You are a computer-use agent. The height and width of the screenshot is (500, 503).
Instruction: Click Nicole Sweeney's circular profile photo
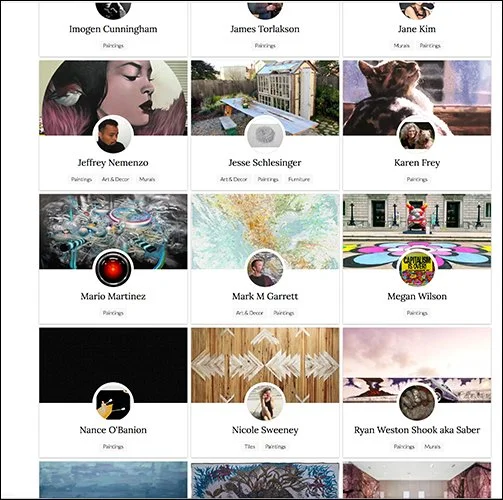(x=265, y=403)
